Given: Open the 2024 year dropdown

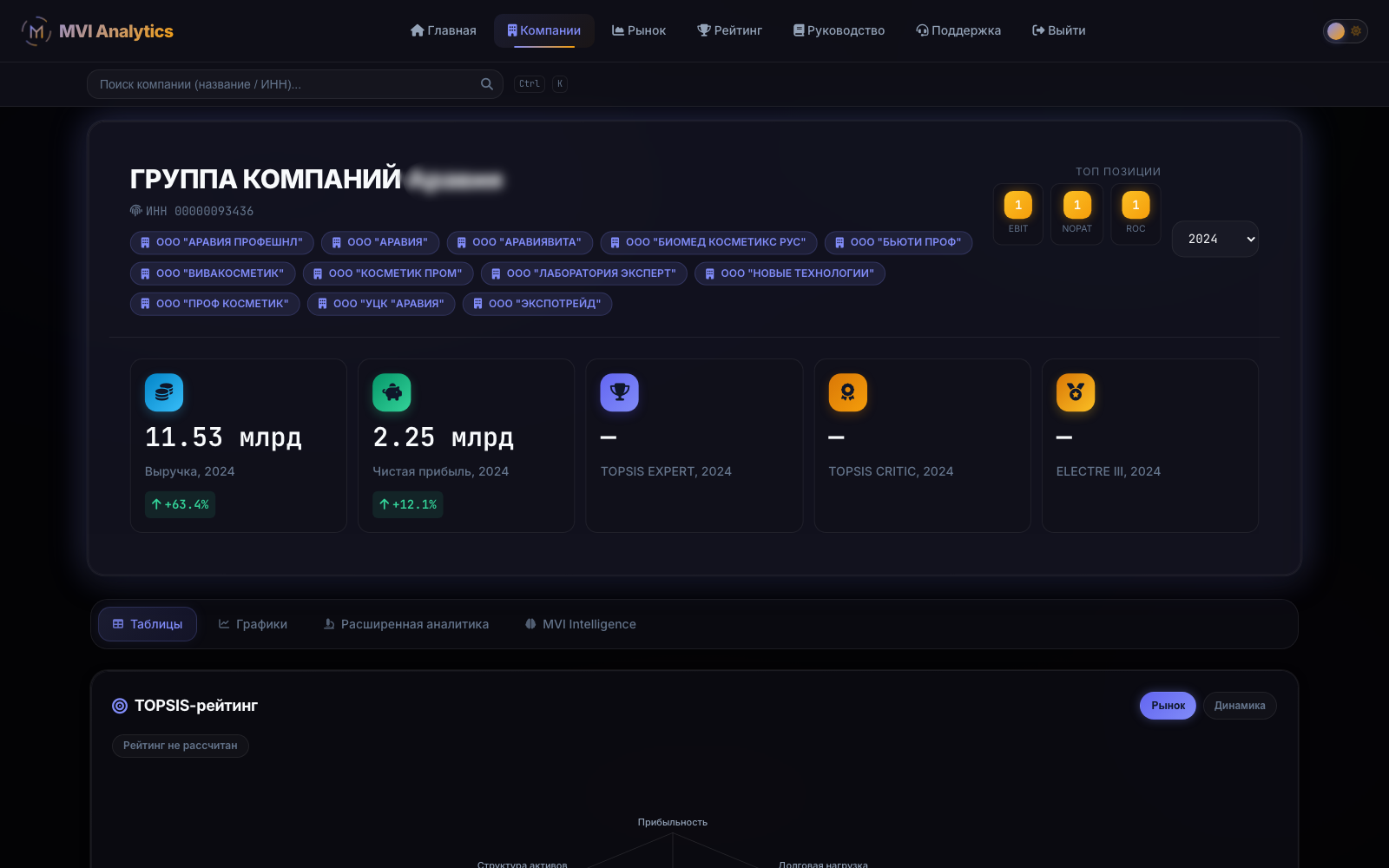Looking at the screenshot, I should tap(1215, 239).
